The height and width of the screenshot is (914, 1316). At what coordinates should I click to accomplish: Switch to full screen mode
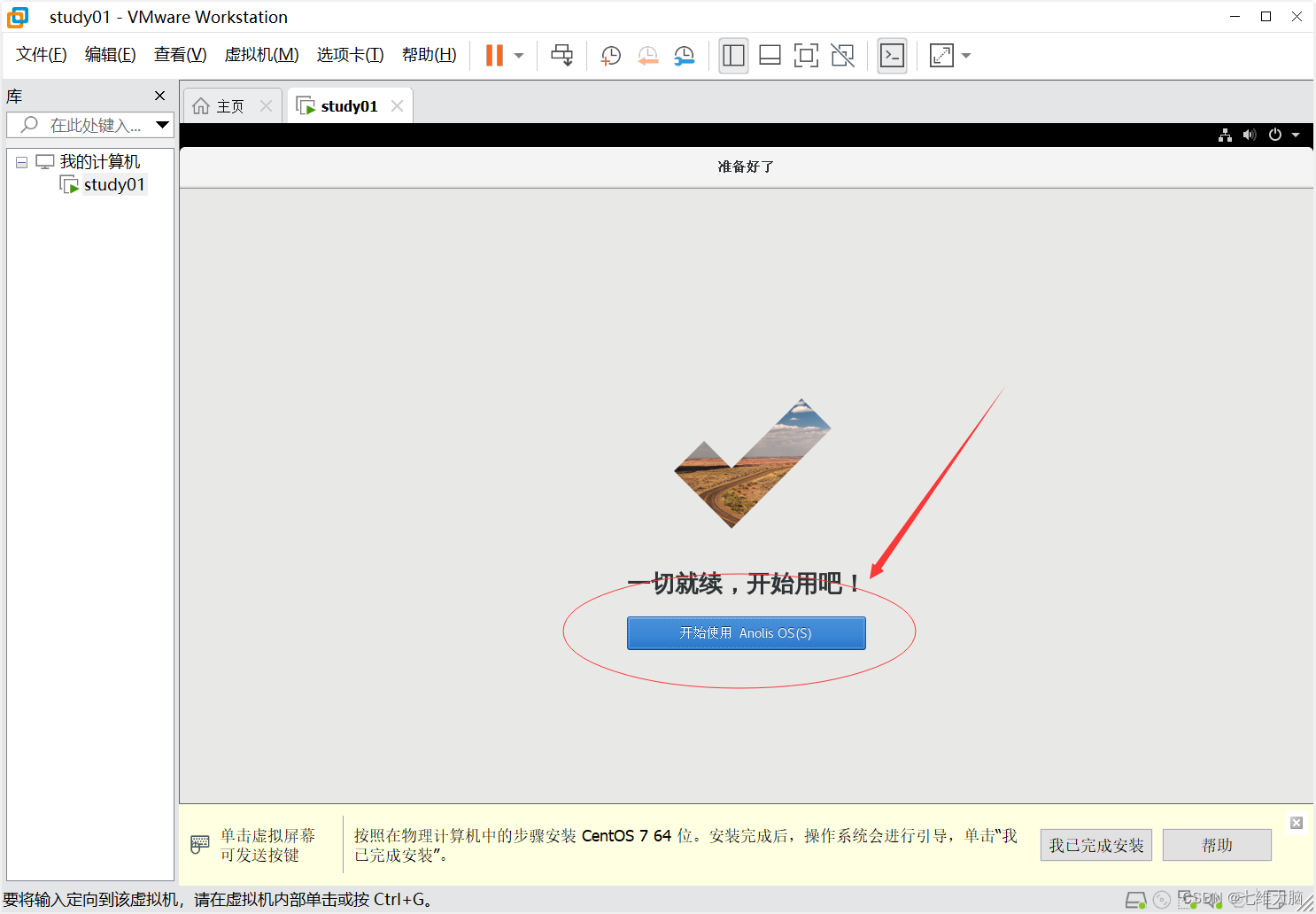tap(806, 56)
